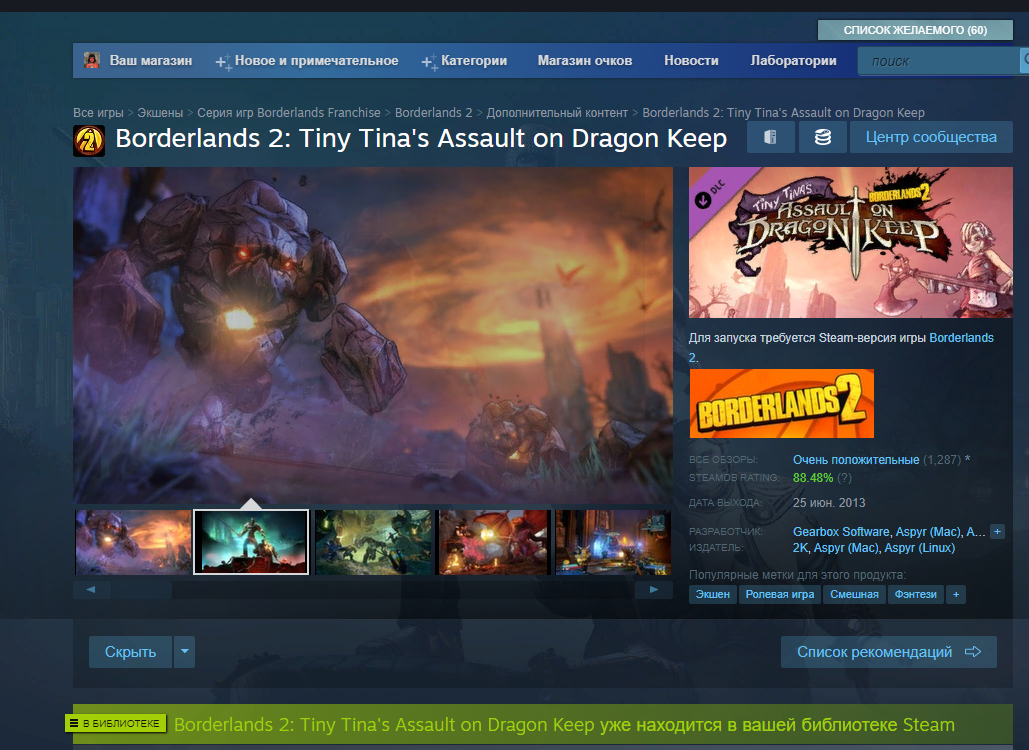The image size is (1029, 750).
Task: Click the Dragon Keep DLC header image
Action: [x=850, y=243]
